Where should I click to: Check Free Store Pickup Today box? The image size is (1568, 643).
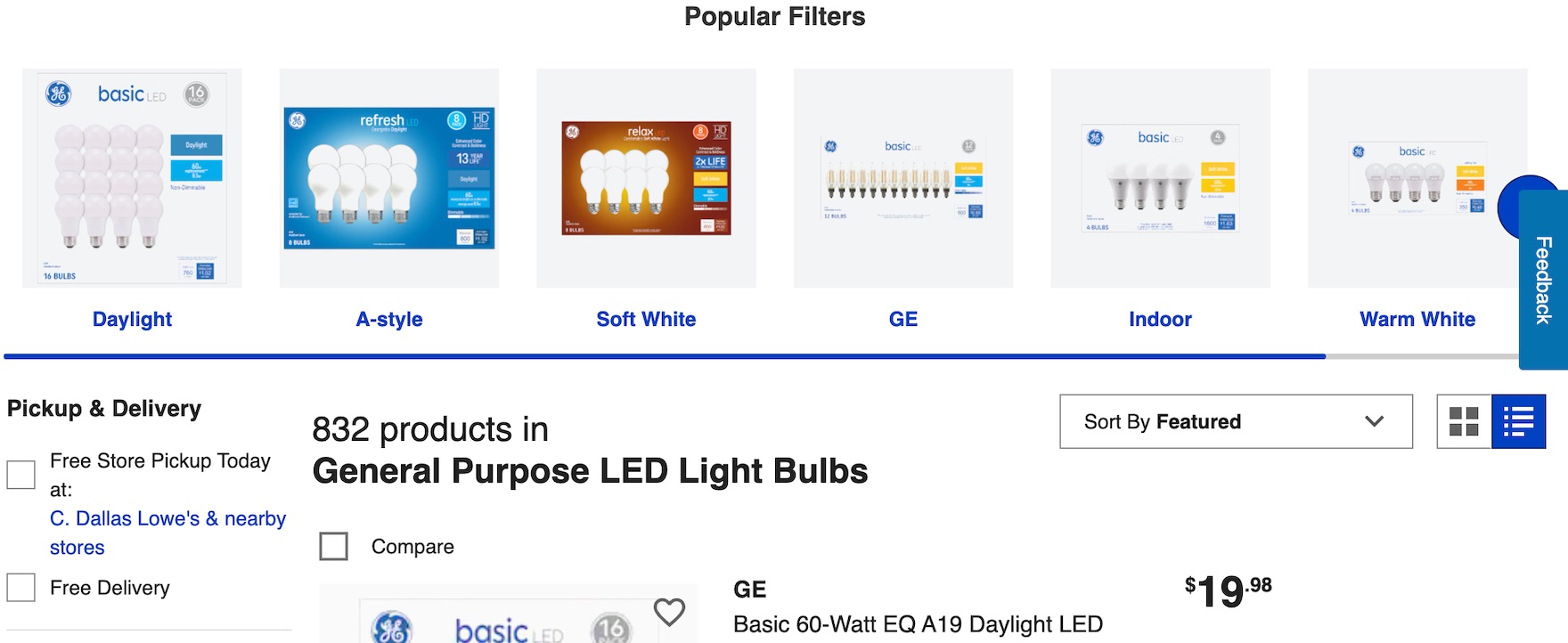pos(21,475)
